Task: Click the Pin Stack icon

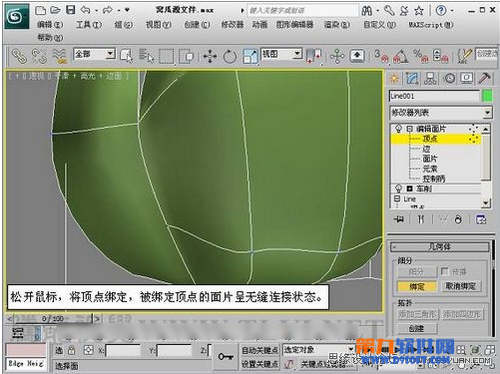Action: pyautogui.click(x=399, y=219)
